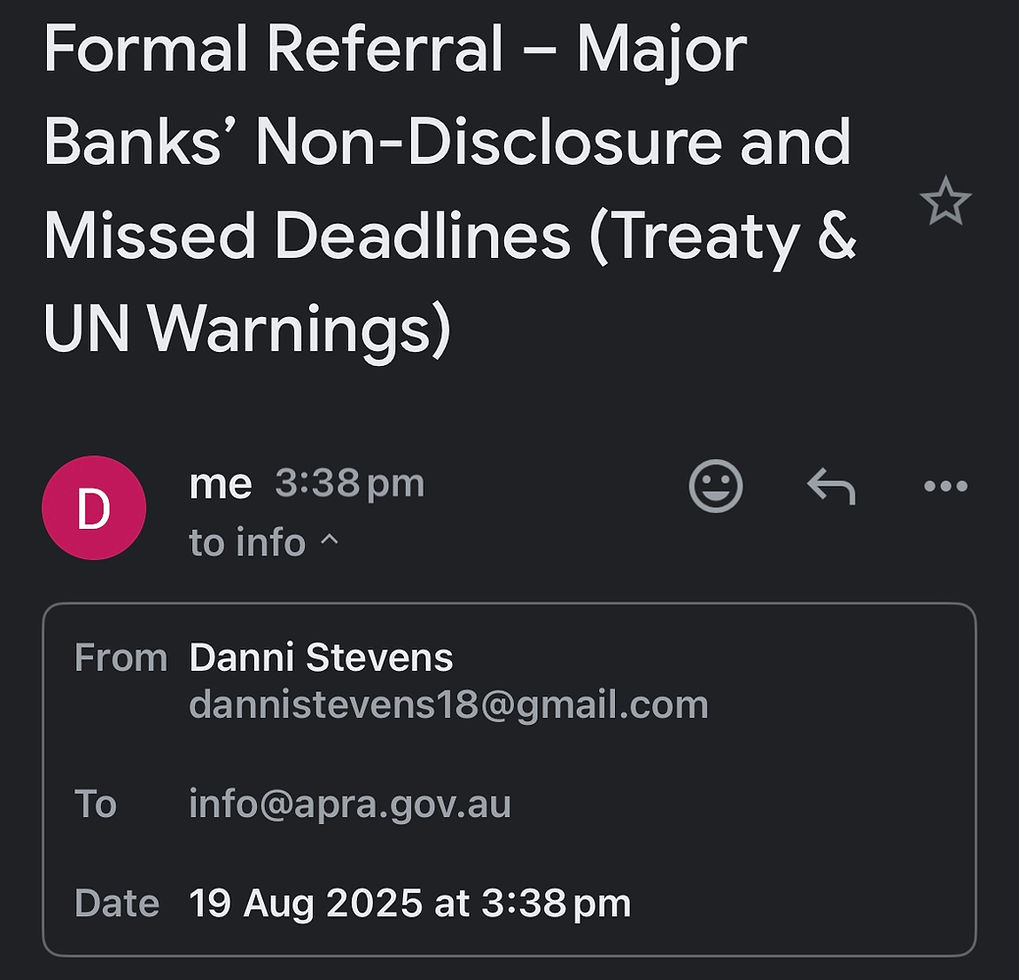Tap the "Missed Deadlines (Treaty &" subject line
The width and height of the screenshot is (1019, 980).
point(450,236)
